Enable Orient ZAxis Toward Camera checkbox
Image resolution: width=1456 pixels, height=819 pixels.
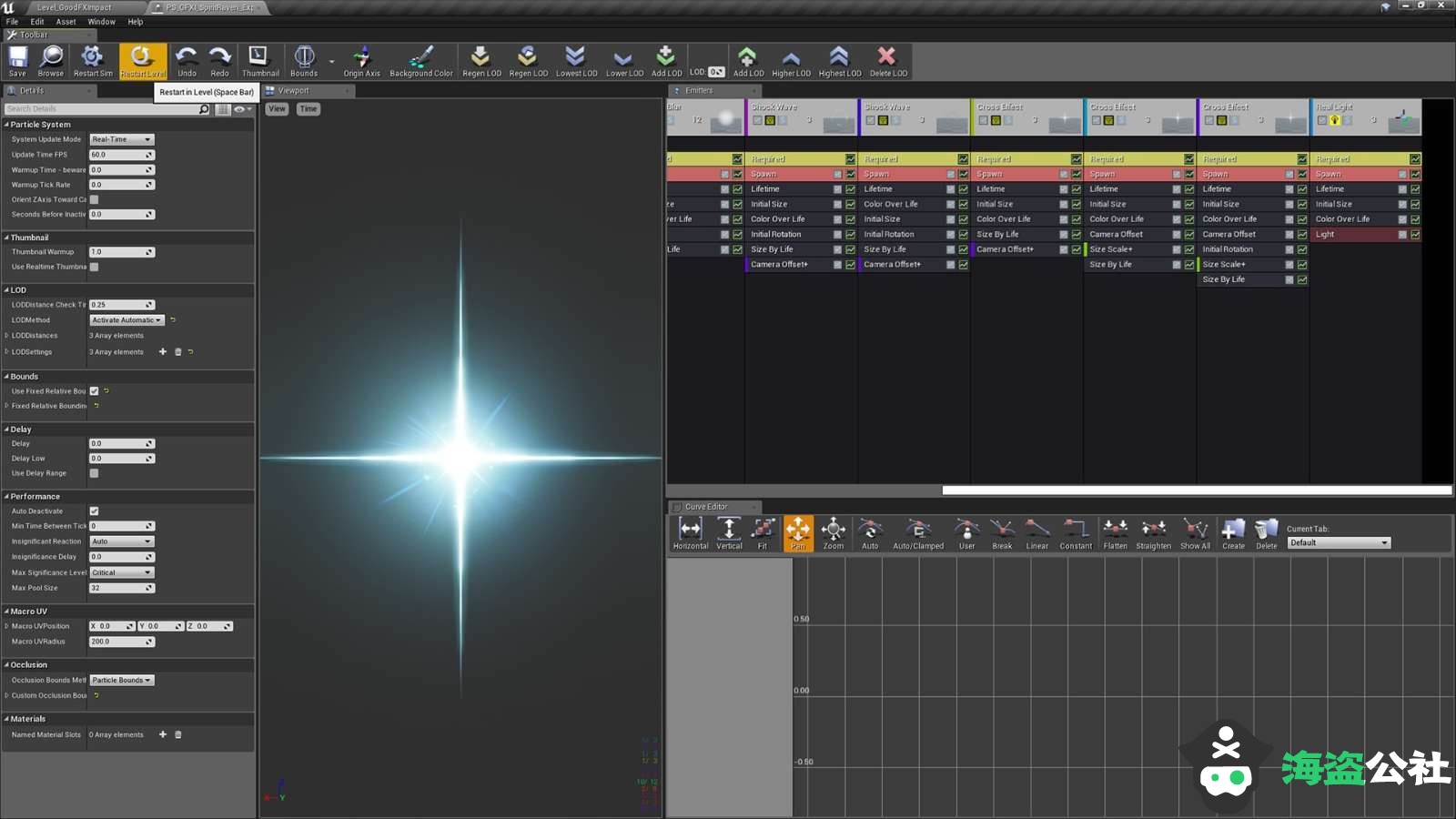(94, 199)
